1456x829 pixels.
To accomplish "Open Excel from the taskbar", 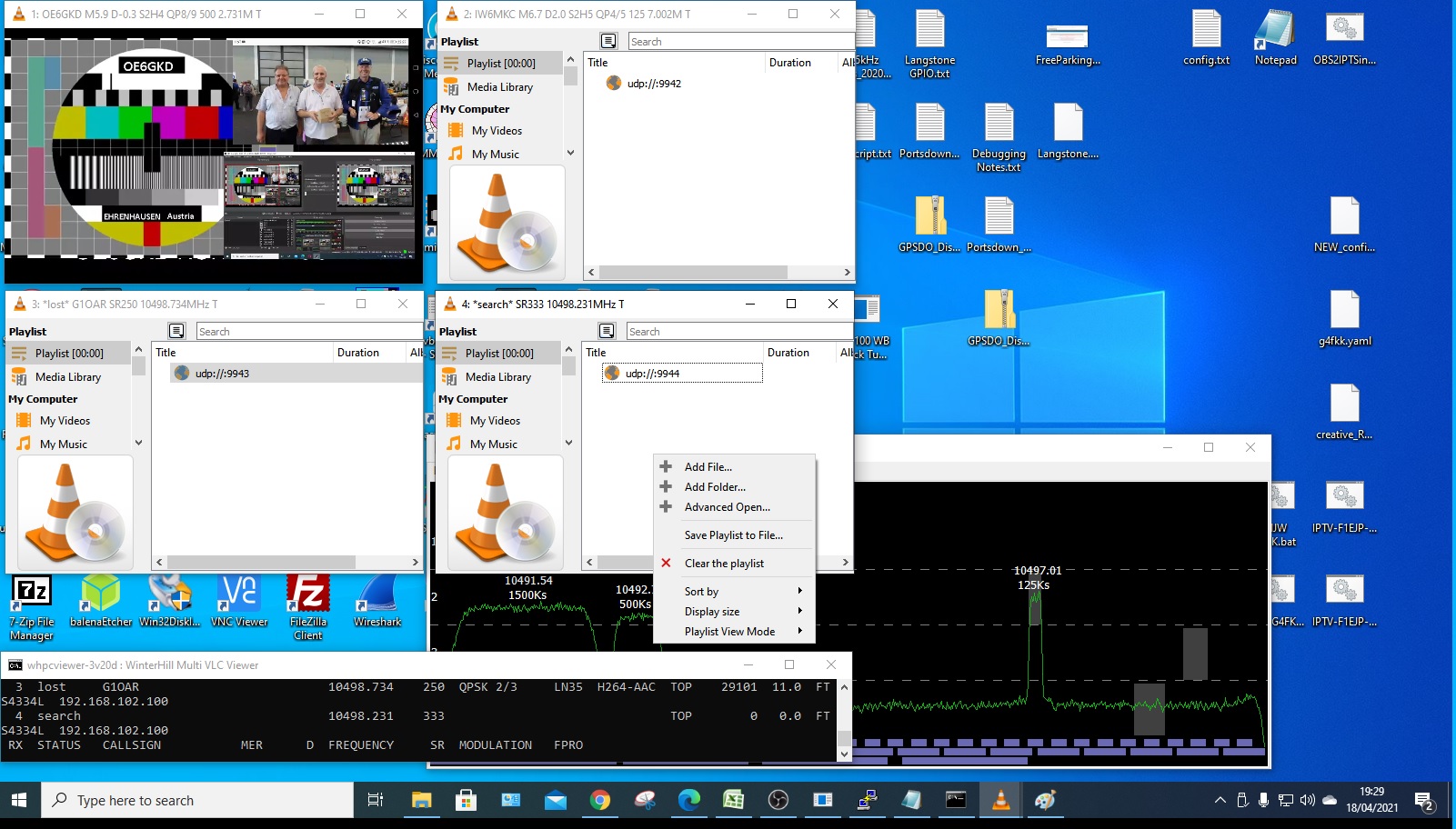I will (x=733, y=800).
